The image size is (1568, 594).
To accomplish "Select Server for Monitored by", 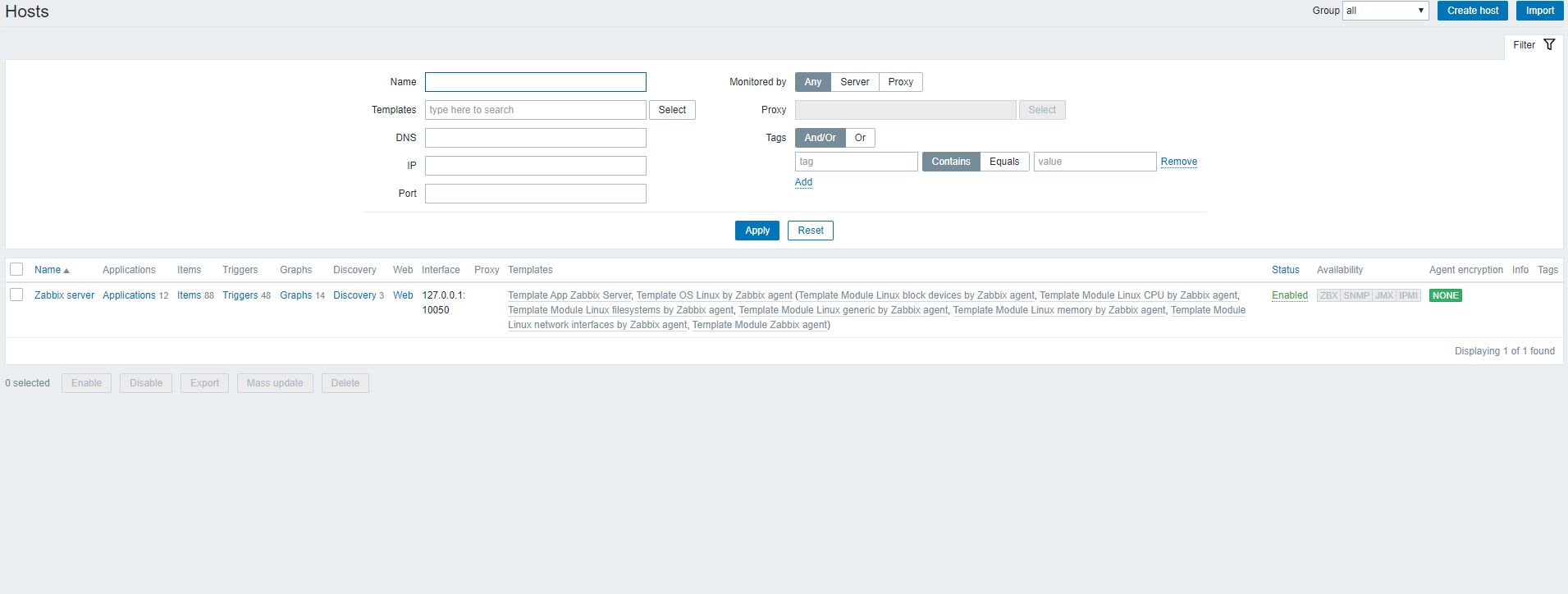I will (x=855, y=82).
